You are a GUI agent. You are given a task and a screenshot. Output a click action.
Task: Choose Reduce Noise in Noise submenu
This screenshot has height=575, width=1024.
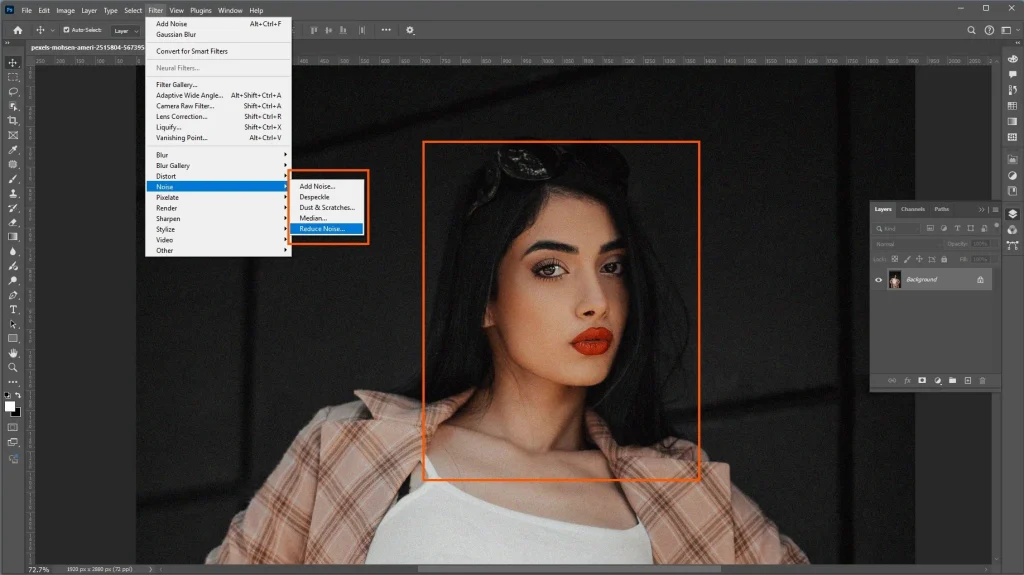(x=327, y=229)
